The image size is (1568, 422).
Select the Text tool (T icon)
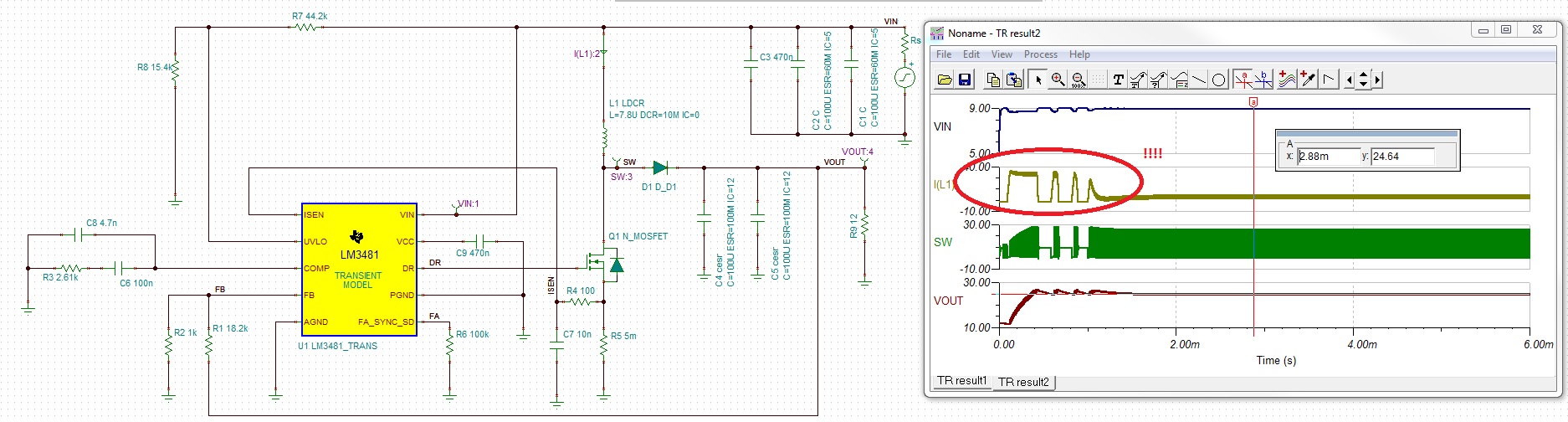coord(1118,80)
